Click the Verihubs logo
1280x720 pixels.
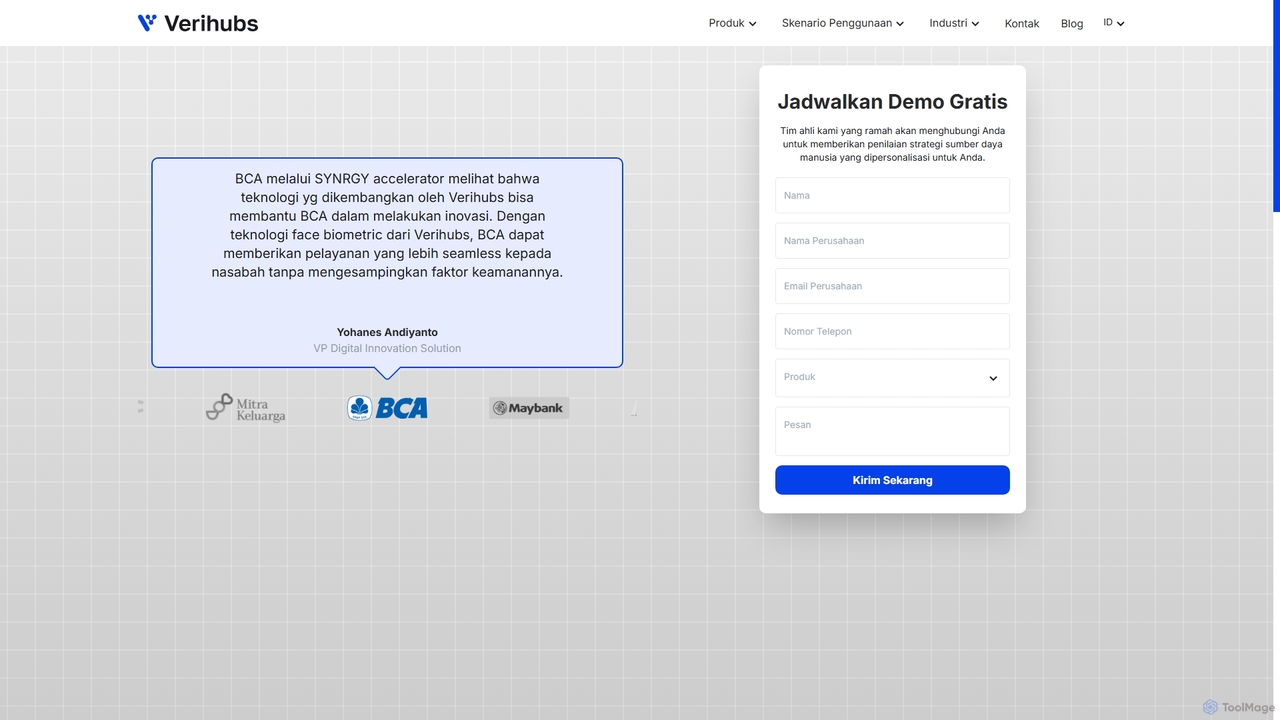197,23
